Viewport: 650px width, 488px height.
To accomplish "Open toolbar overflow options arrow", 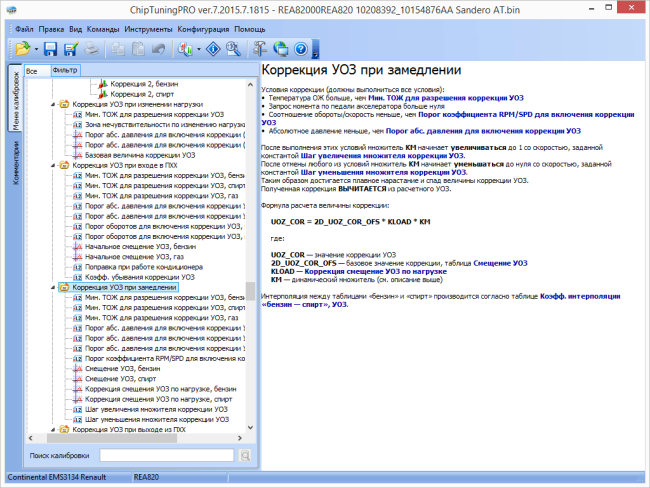I will pos(315,49).
